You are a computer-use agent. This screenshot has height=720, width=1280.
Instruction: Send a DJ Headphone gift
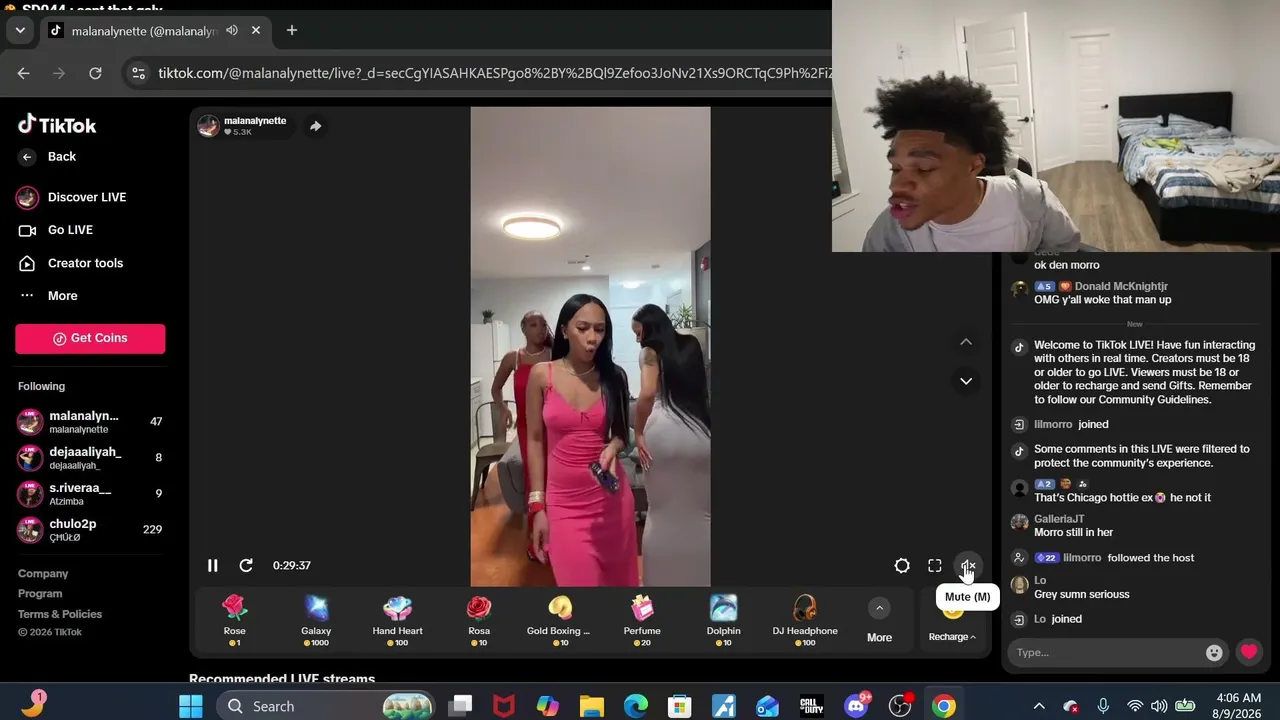tap(805, 620)
